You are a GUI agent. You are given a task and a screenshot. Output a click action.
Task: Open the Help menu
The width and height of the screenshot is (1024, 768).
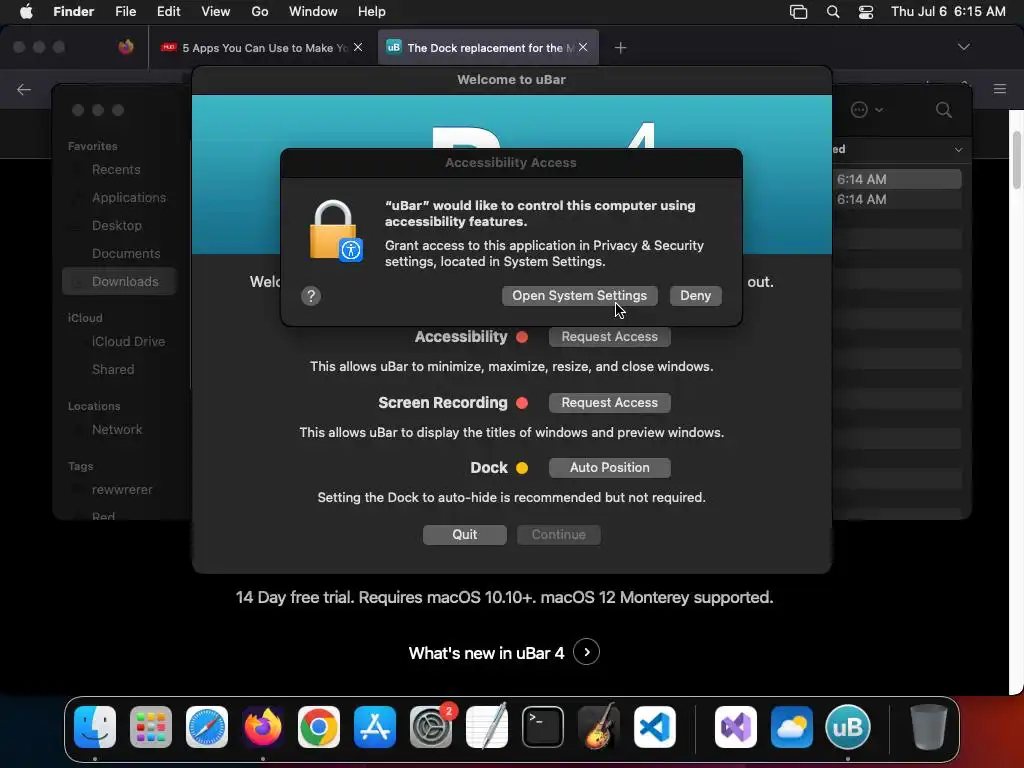(x=372, y=12)
